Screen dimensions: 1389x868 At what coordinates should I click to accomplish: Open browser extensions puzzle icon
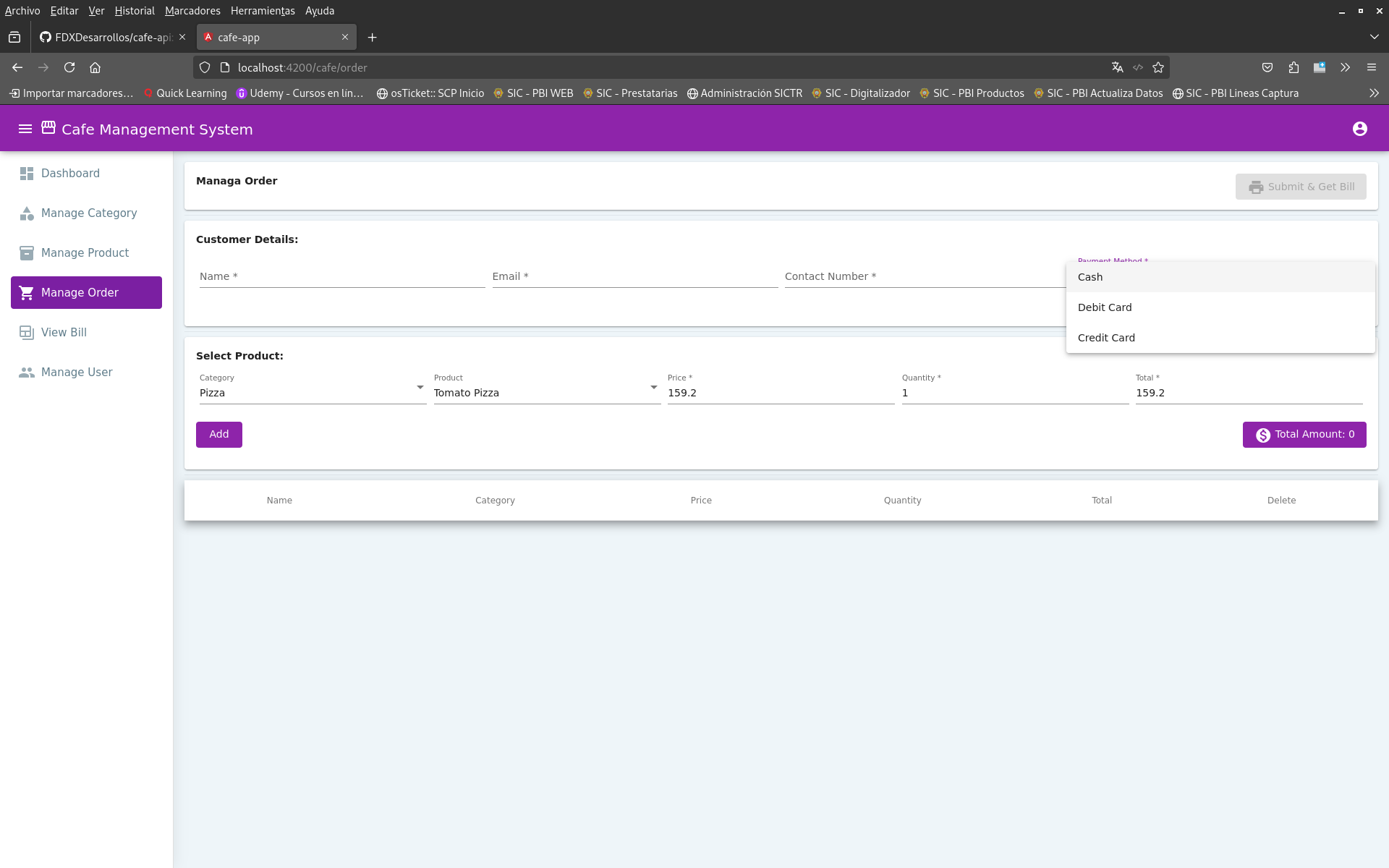1294,67
